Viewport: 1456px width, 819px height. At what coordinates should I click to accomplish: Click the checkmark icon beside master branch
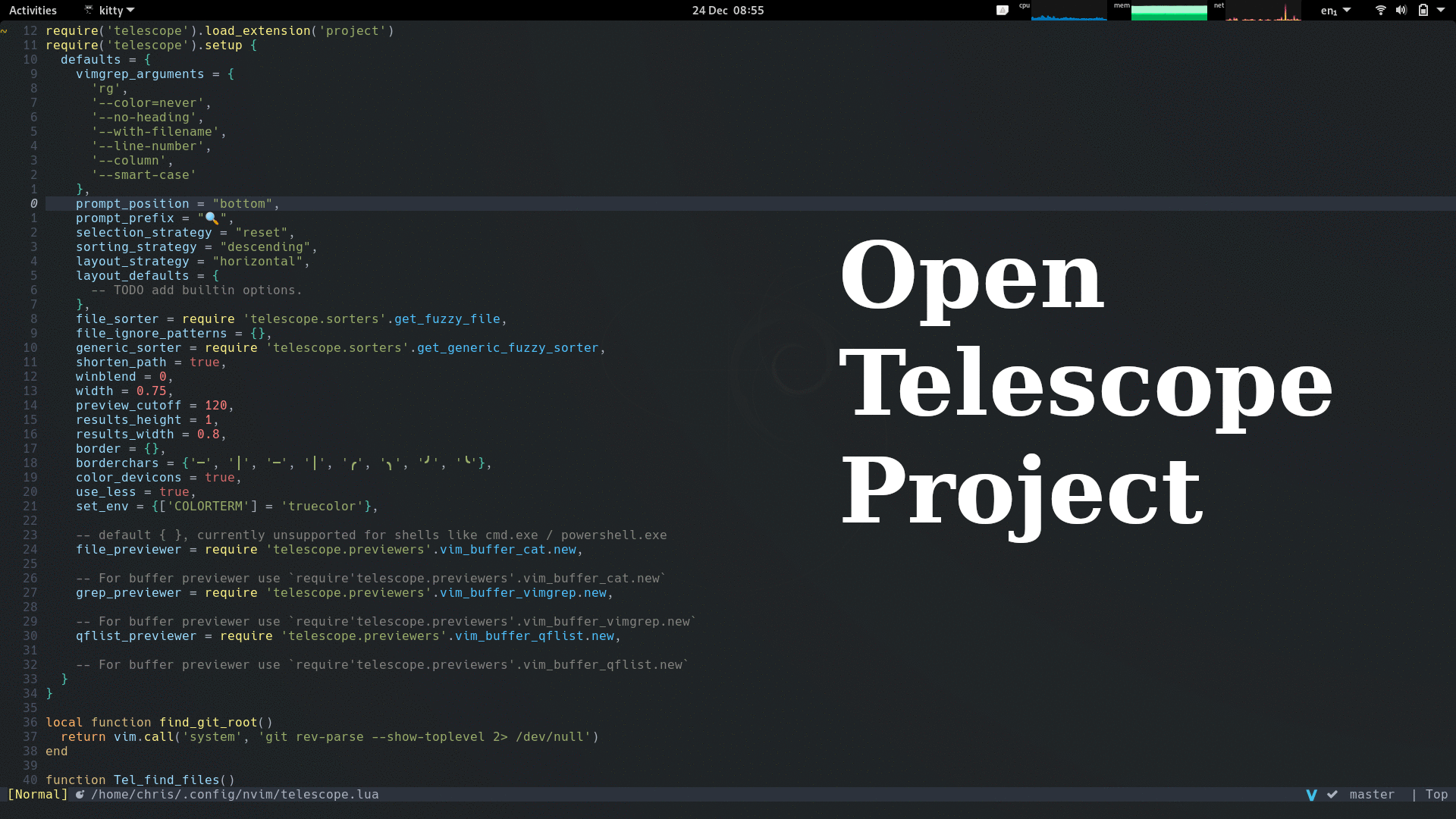(x=1332, y=795)
